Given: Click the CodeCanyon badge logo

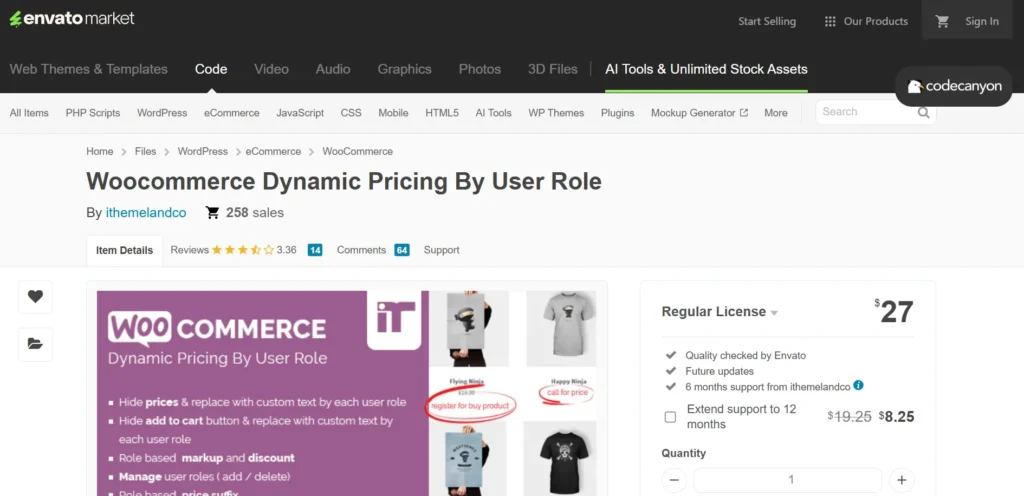Looking at the screenshot, I should [954, 86].
